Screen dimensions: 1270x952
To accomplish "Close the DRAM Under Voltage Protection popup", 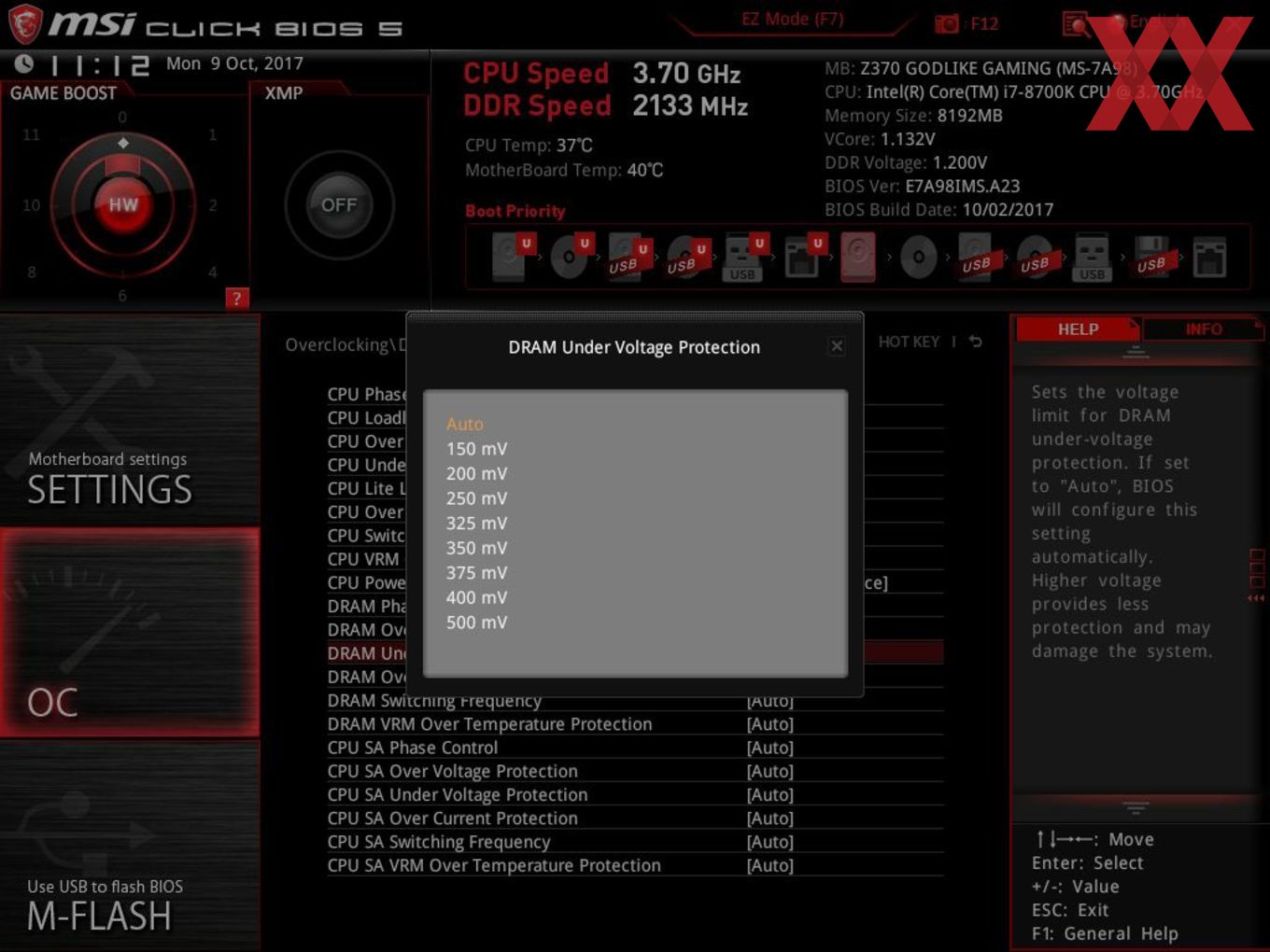I will tap(837, 346).
